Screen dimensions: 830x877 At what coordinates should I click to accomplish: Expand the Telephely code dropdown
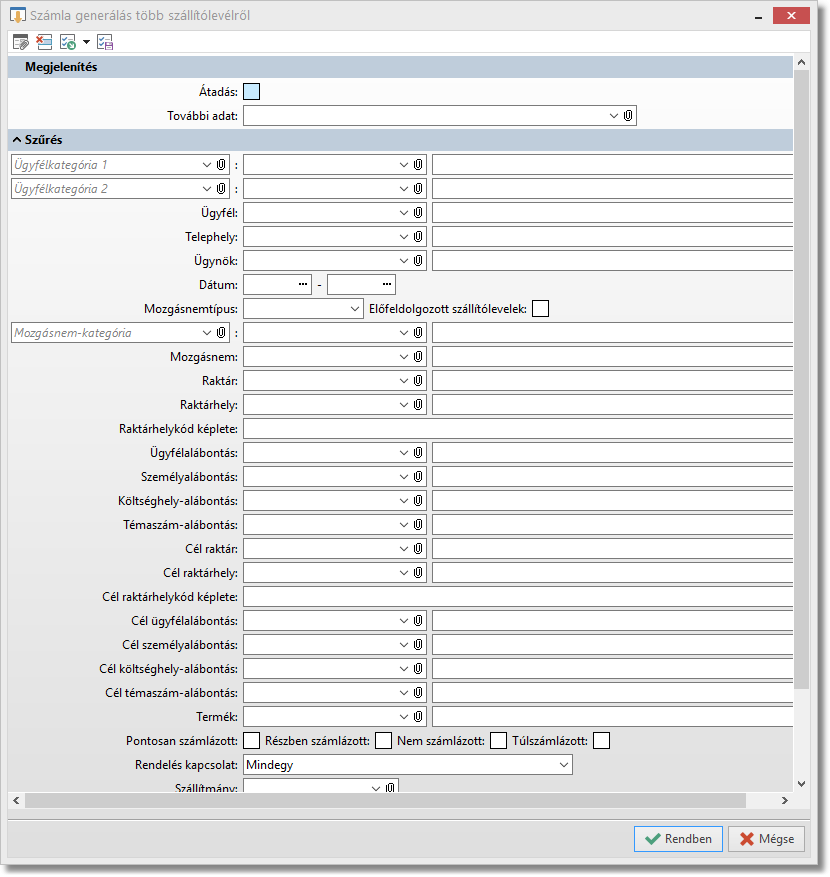coord(404,237)
